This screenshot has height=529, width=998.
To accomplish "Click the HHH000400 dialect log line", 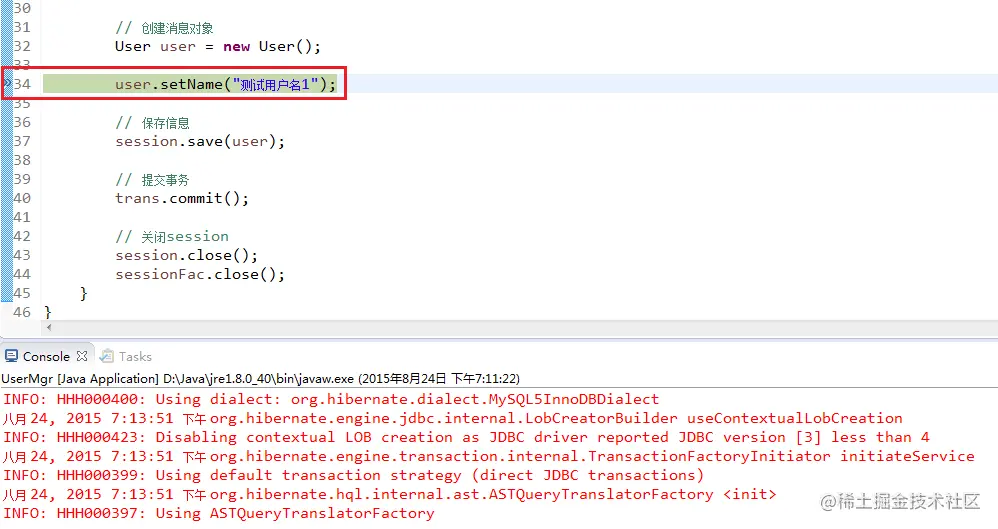I will point(331,399).
